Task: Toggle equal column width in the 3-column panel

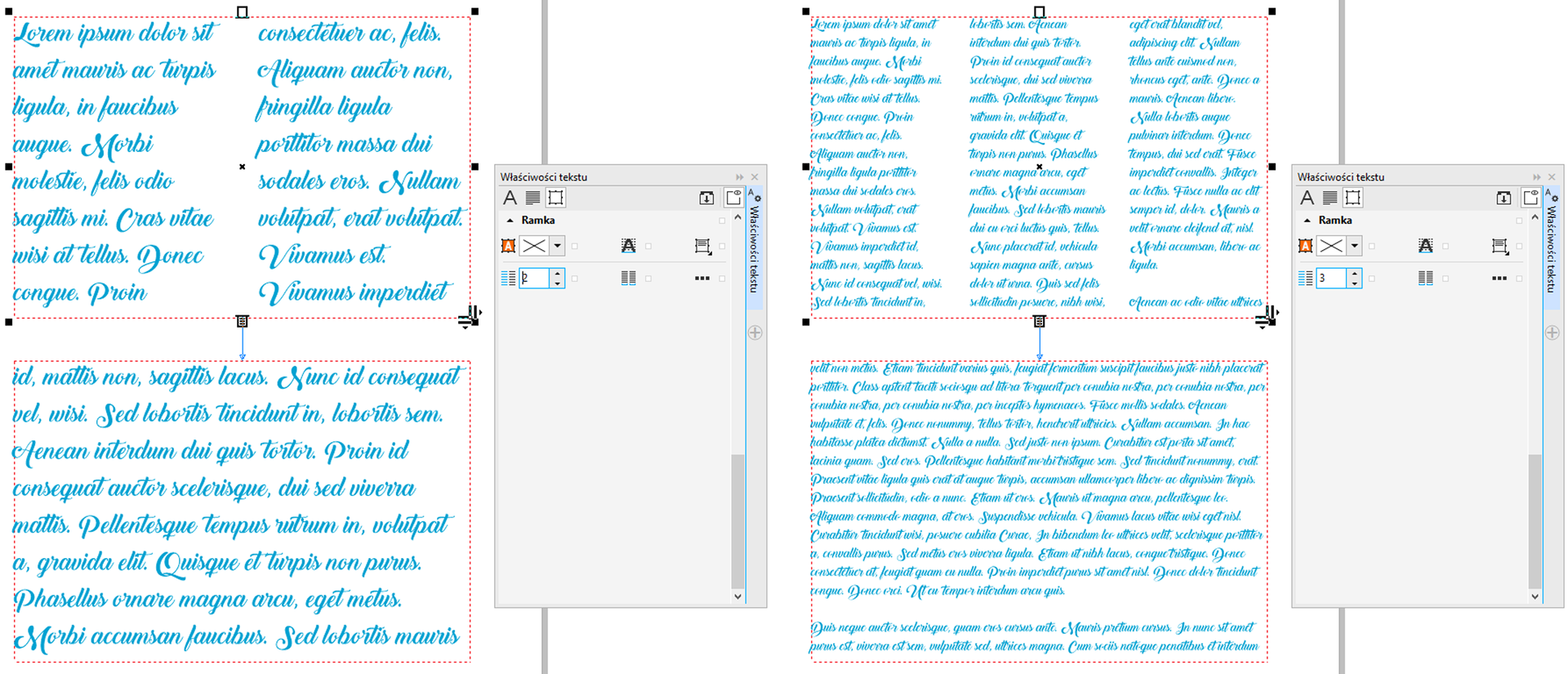Action: (1425, 279)
